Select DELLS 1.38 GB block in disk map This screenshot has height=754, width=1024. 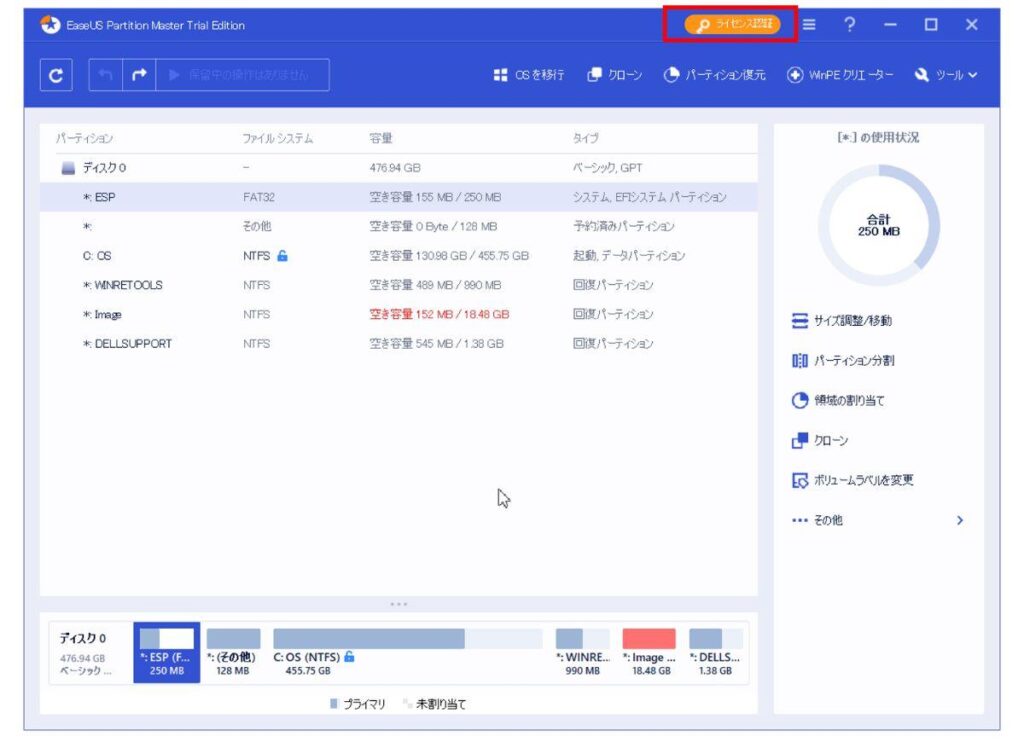click(x=716, y=652)
